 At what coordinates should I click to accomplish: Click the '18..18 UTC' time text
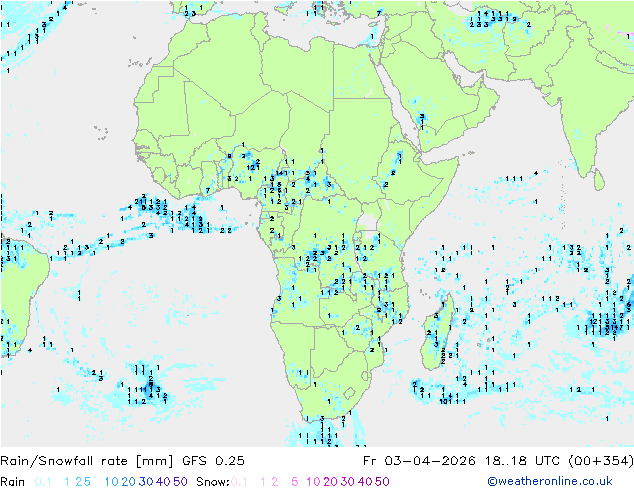pyautogui.click(x=522, y=461)
